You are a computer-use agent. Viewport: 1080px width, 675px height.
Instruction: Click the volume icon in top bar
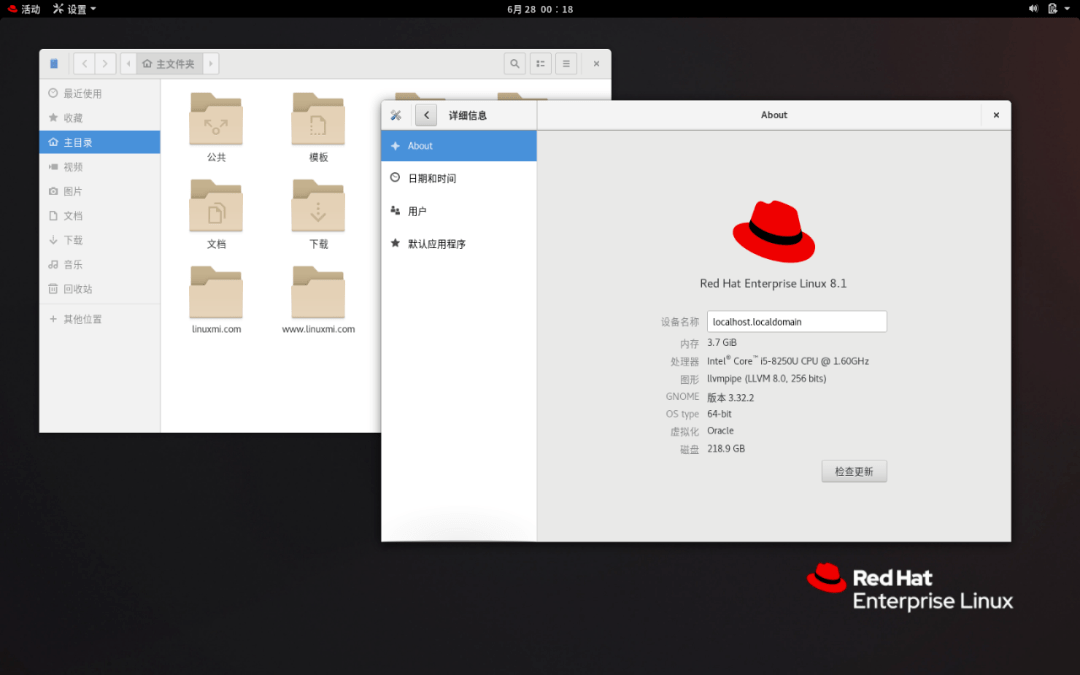(x=1033, y=9)
